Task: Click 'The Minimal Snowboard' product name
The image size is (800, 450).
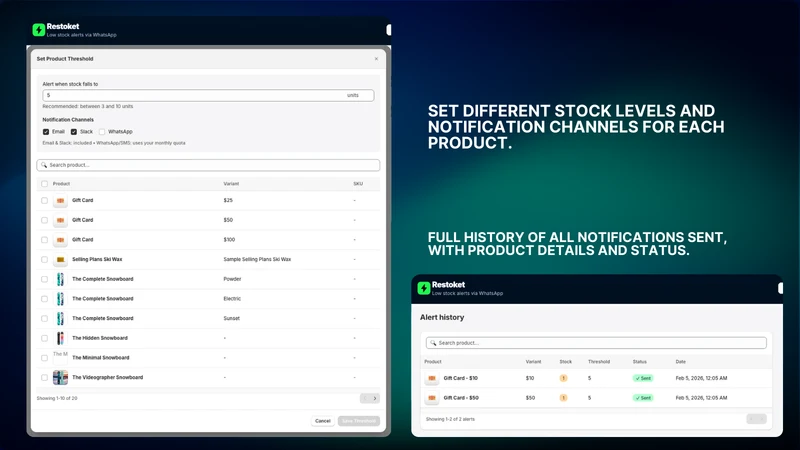Action: (101, 358)
